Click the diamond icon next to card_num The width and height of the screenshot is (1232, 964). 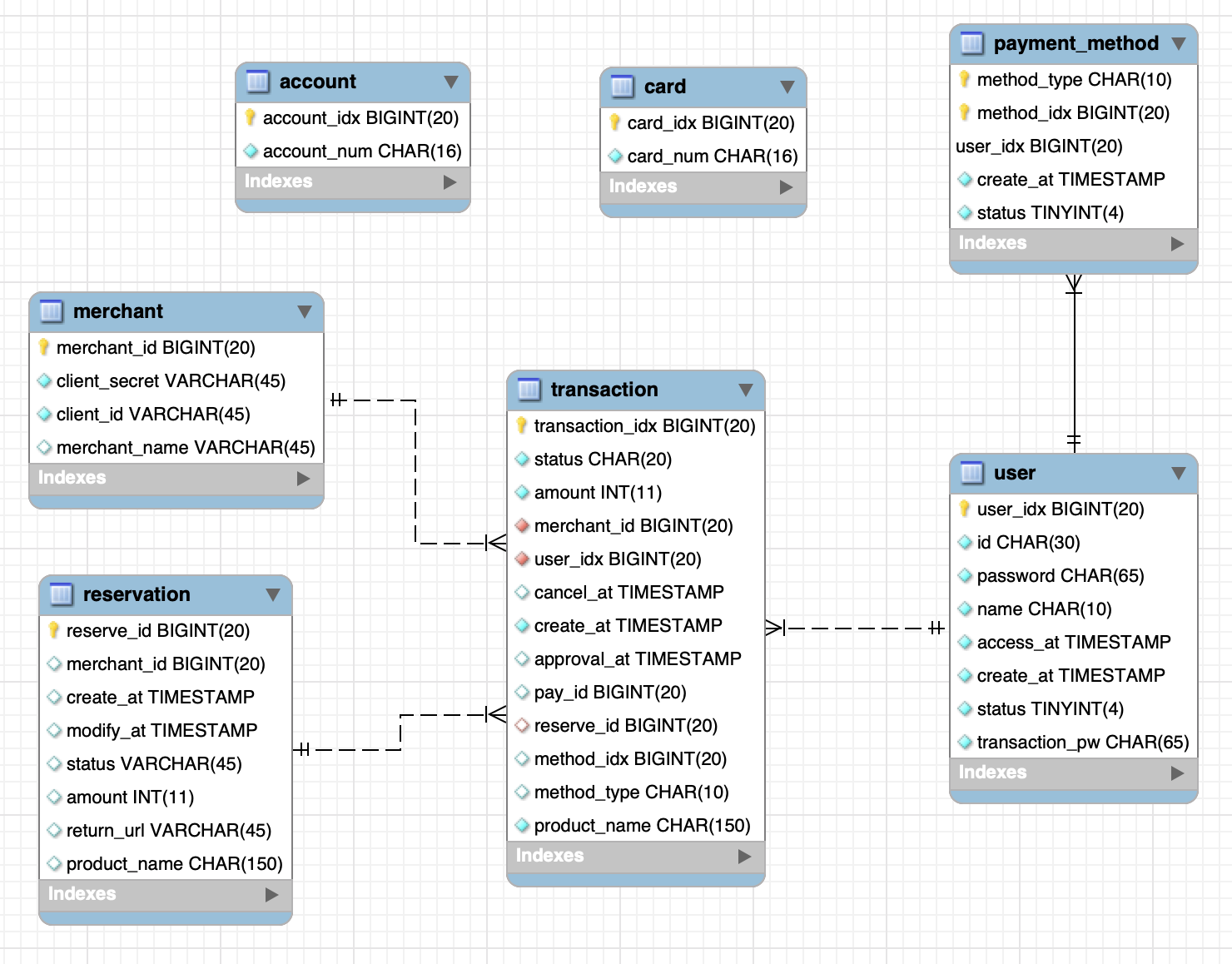tap(615, 156)
